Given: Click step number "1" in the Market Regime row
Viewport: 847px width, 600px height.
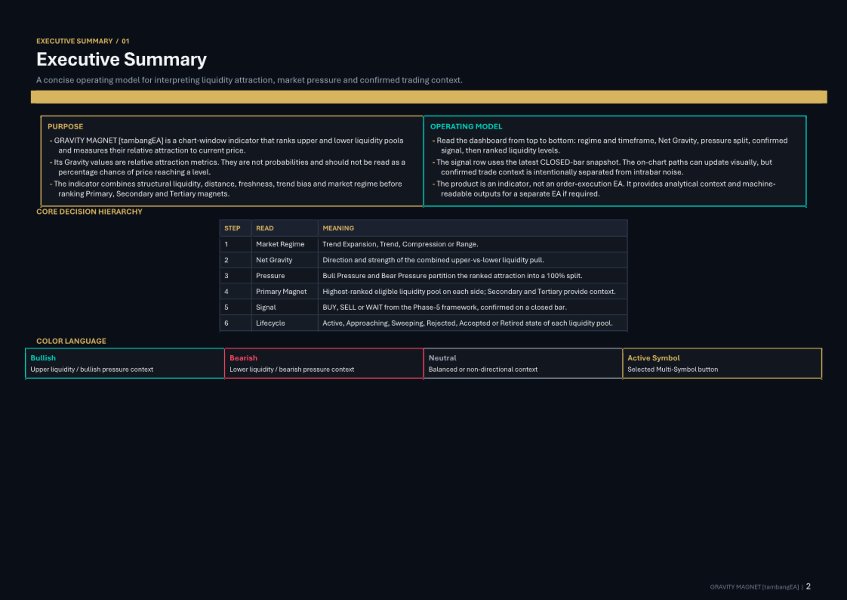Looking at the screenshot, I should 226,244.
